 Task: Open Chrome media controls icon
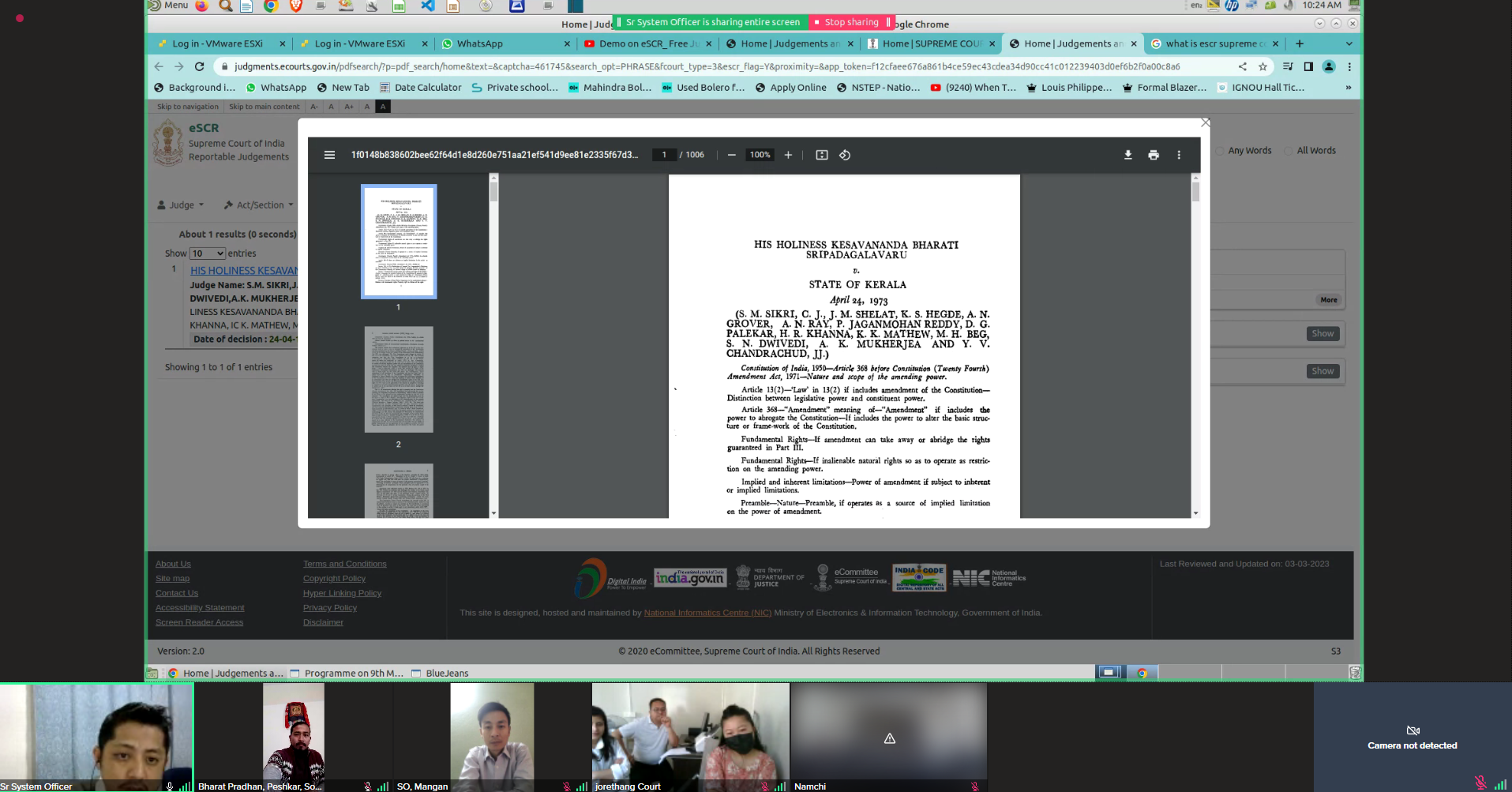pos(1288,66)
